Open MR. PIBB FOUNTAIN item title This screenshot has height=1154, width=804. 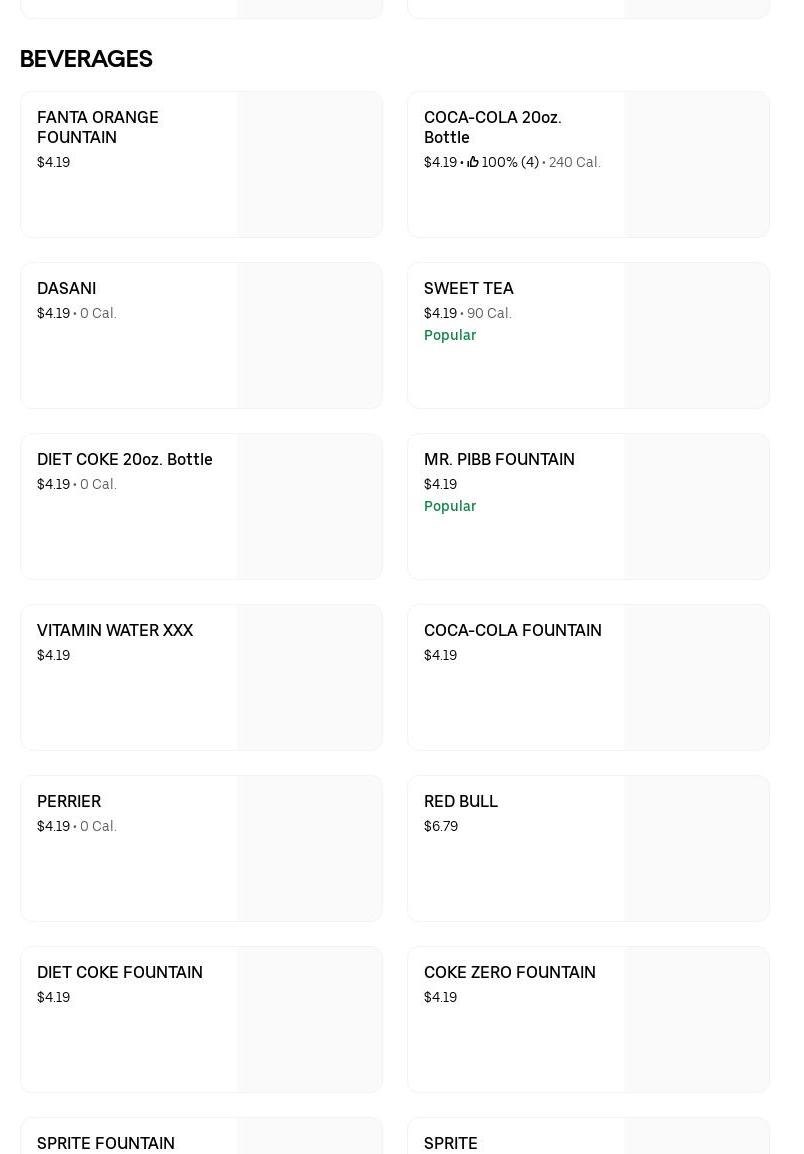(499, 459)
